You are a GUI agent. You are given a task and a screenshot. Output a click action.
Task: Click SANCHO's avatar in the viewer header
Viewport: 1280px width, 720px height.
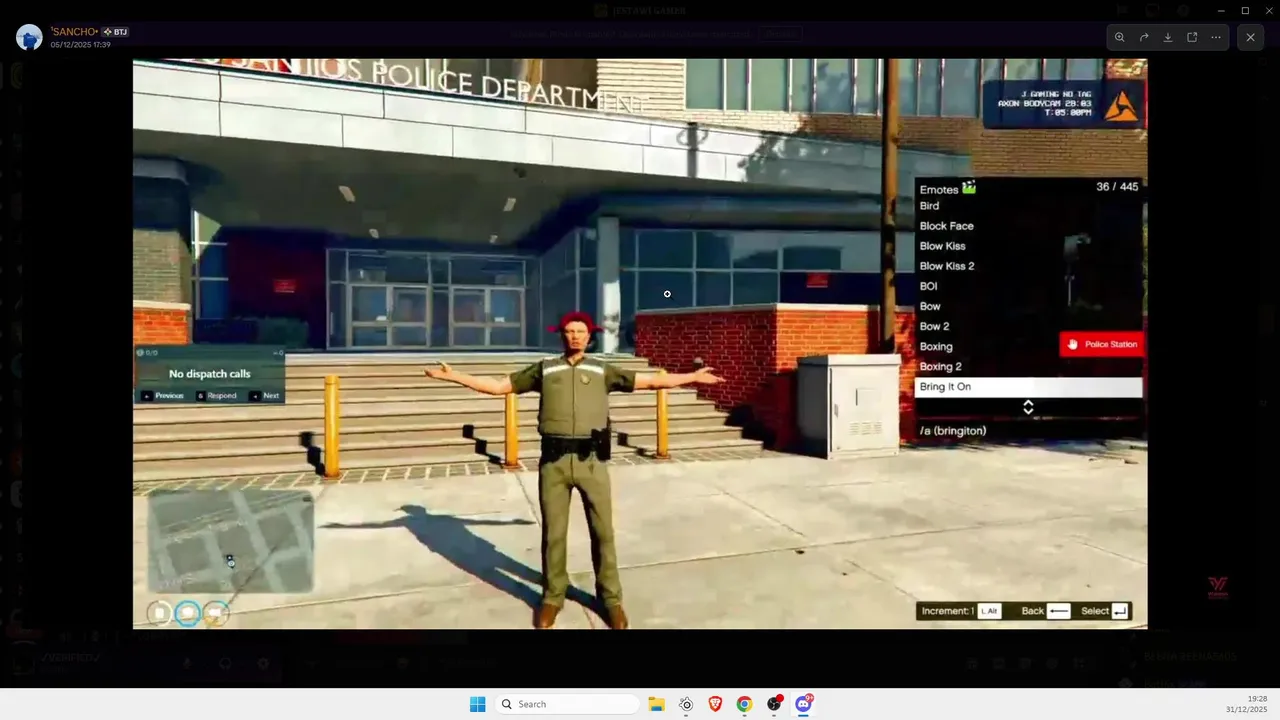(29, 37)
